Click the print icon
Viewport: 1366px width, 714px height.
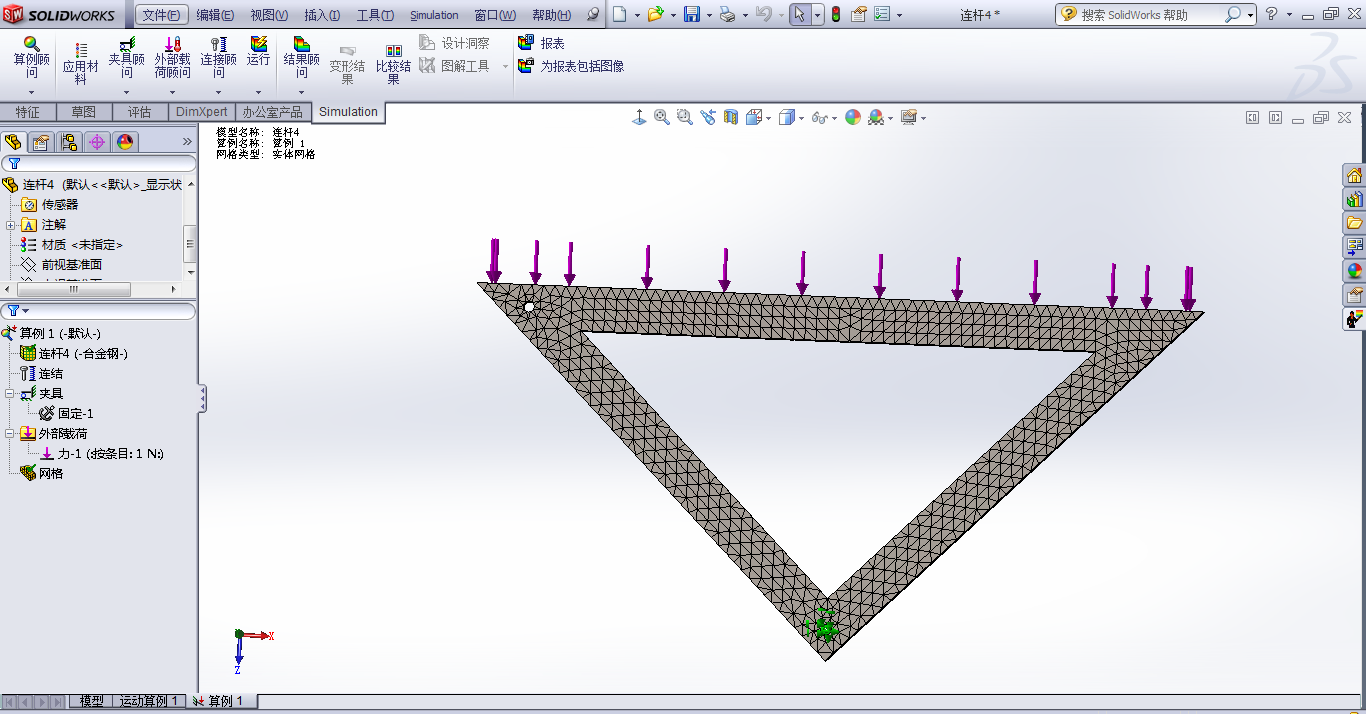click(727, 15)
